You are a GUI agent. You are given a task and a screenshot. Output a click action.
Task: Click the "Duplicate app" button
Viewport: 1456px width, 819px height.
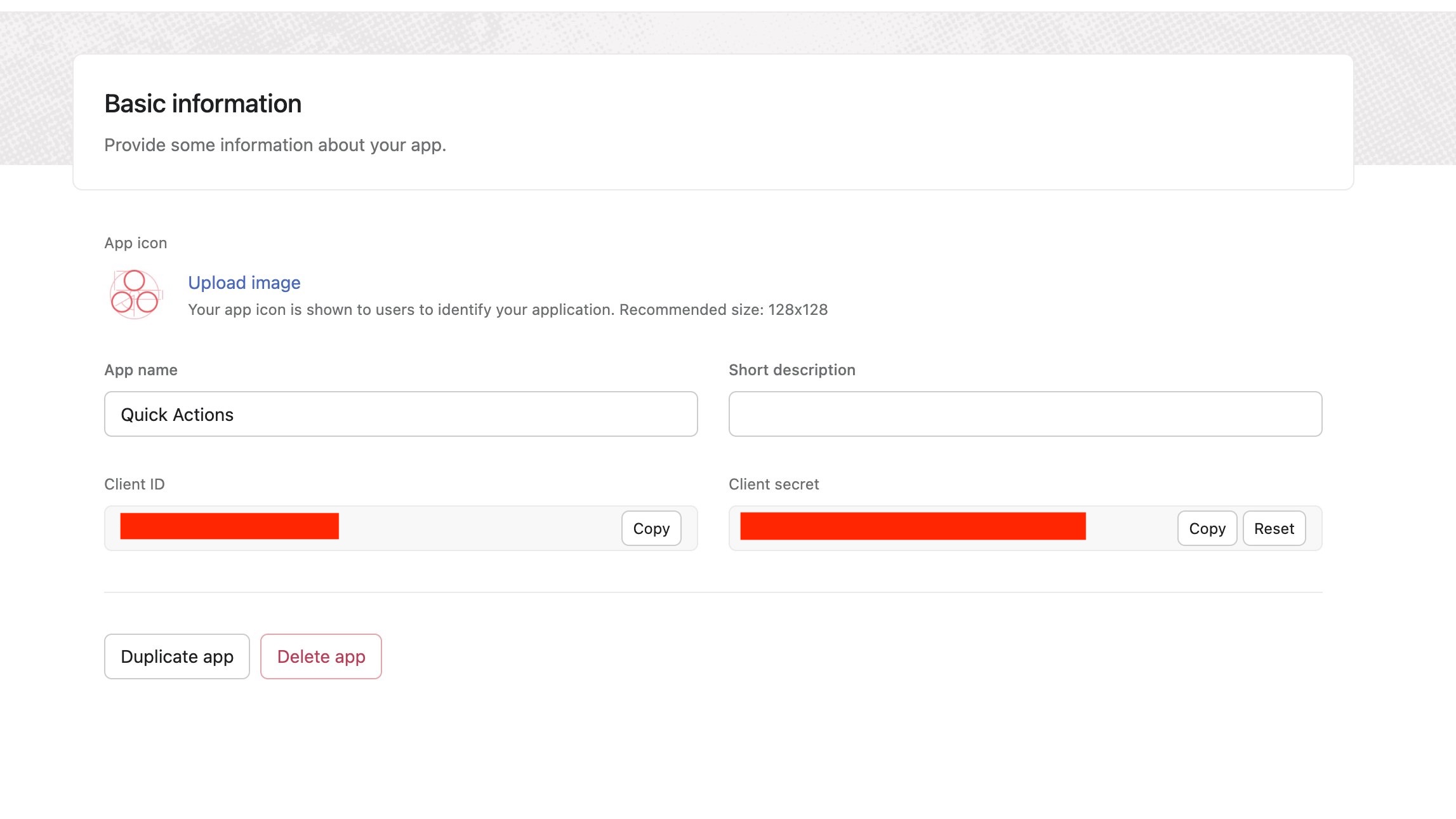[x=176, y=656]
